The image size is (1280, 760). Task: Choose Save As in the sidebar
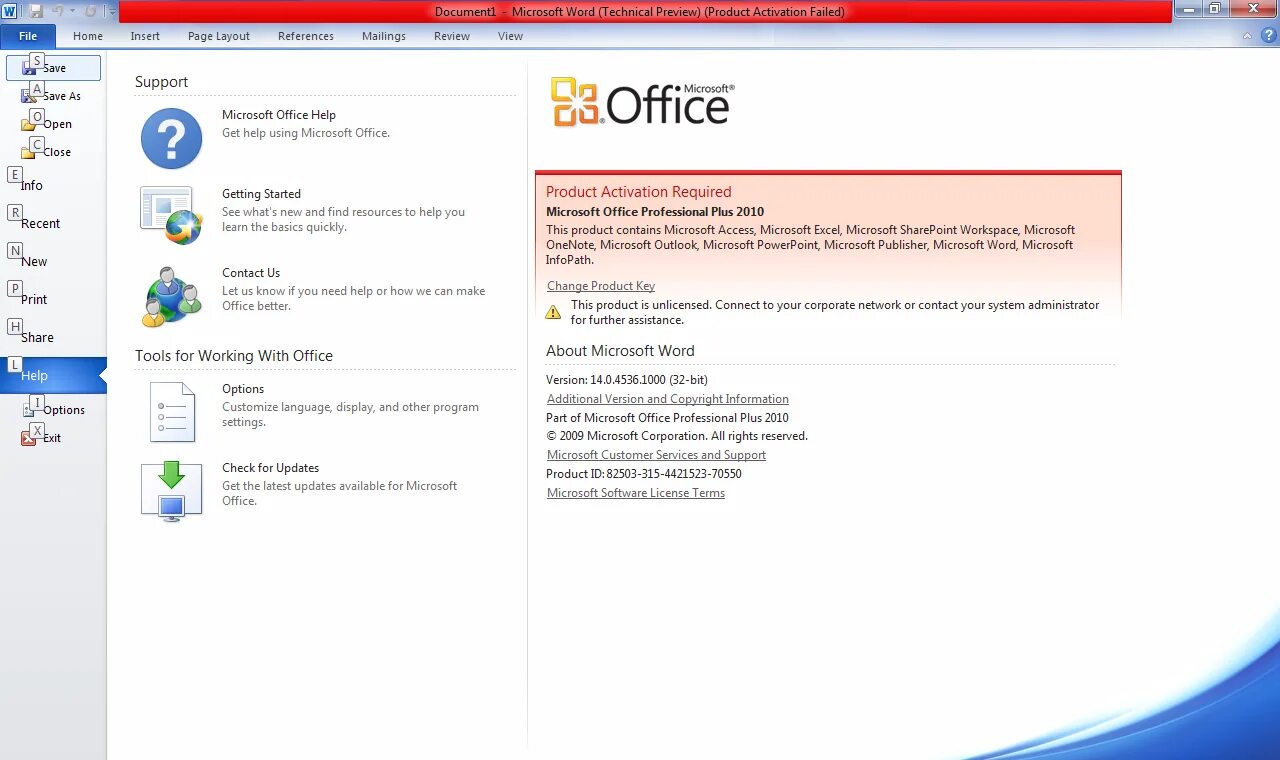[53, 96]
